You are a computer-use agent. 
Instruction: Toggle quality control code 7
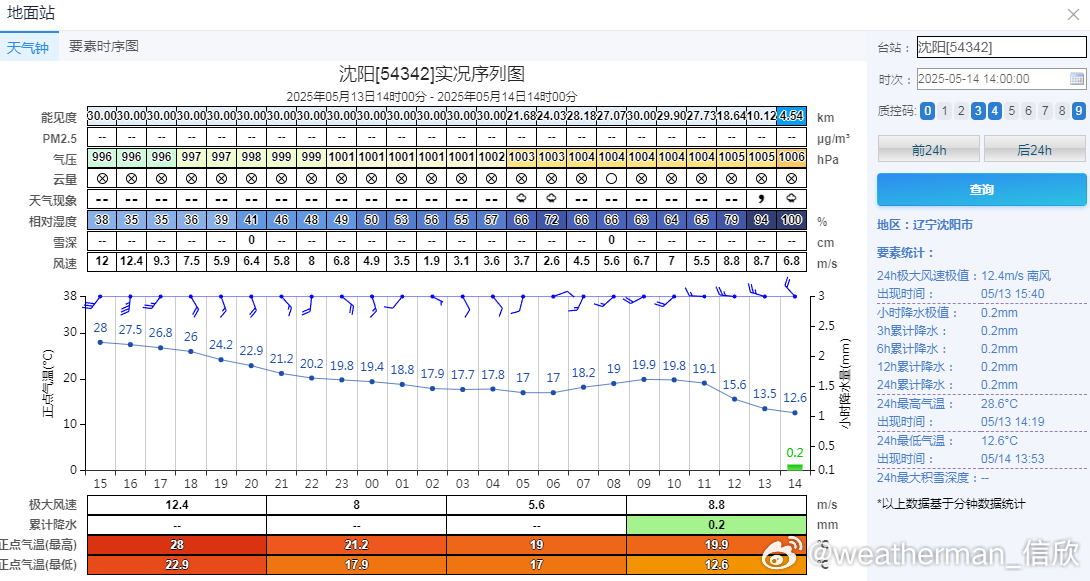(1045, 111)
